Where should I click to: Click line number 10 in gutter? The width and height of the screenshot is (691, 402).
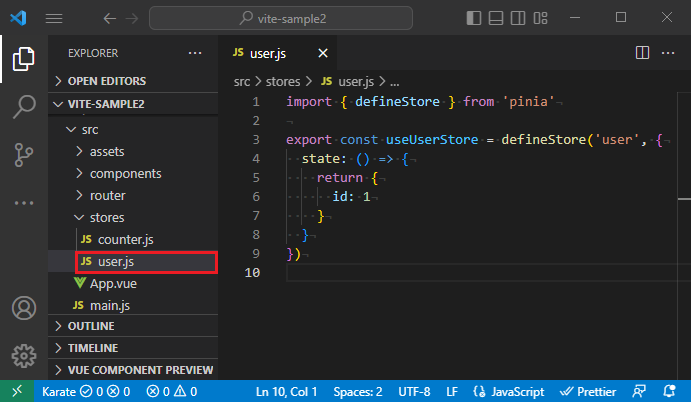(252, 273)
